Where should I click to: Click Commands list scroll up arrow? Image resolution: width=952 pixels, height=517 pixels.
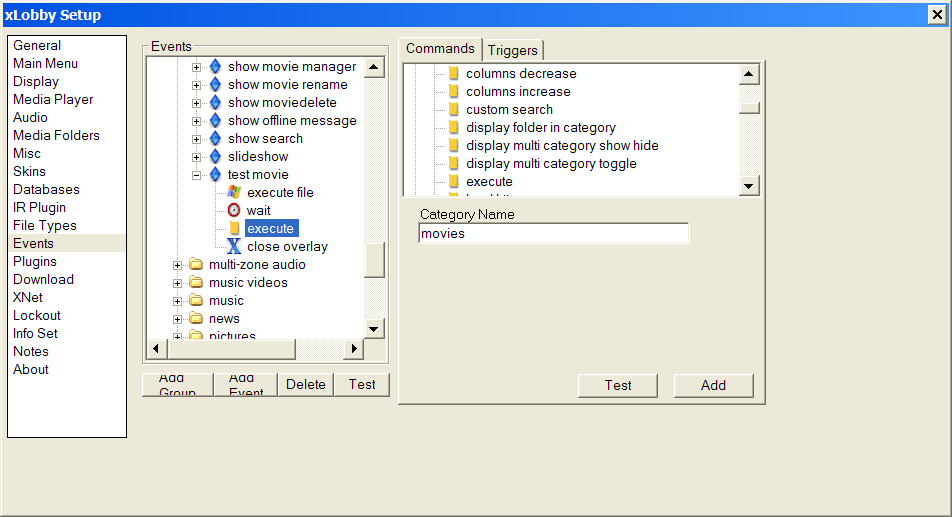749,74
